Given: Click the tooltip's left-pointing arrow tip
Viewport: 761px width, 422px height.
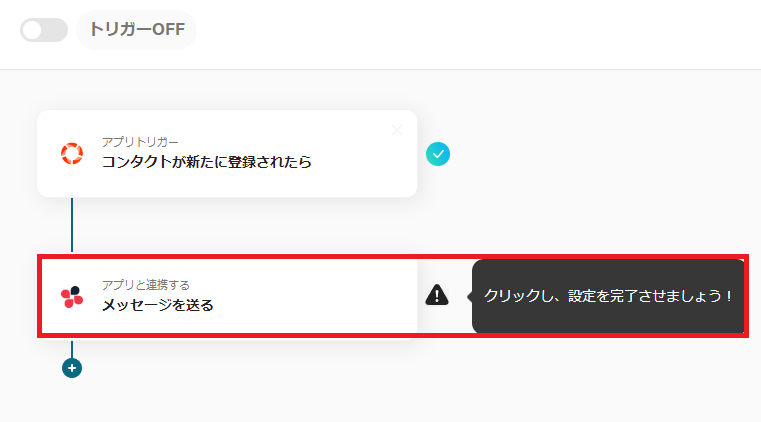Looking at the screenshot, I should 468,296.
